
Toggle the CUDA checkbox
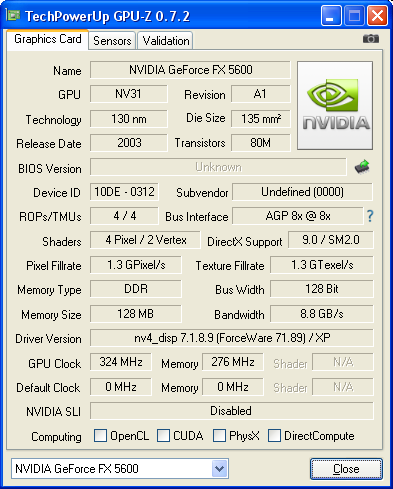pyautogui.click(x=163, y=435)
